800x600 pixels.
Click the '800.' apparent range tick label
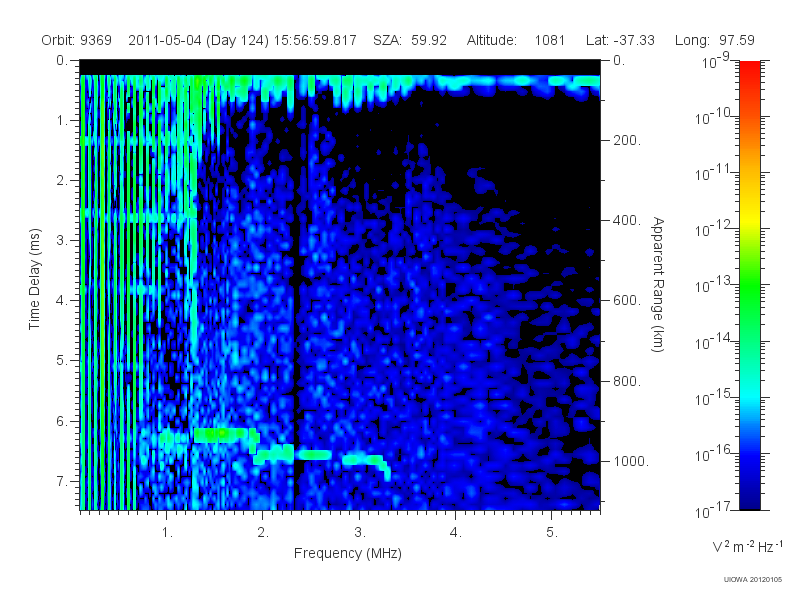627,381
